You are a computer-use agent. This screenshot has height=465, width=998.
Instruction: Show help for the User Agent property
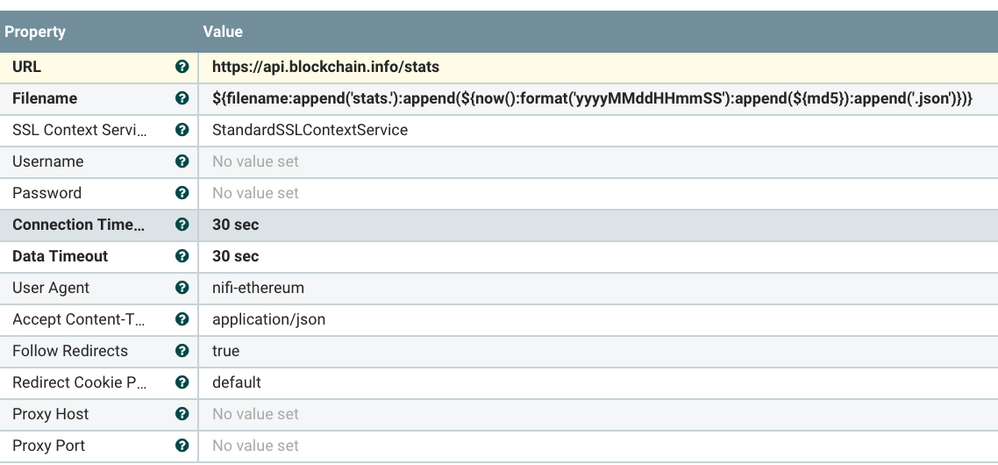click(x=182, y=288)
